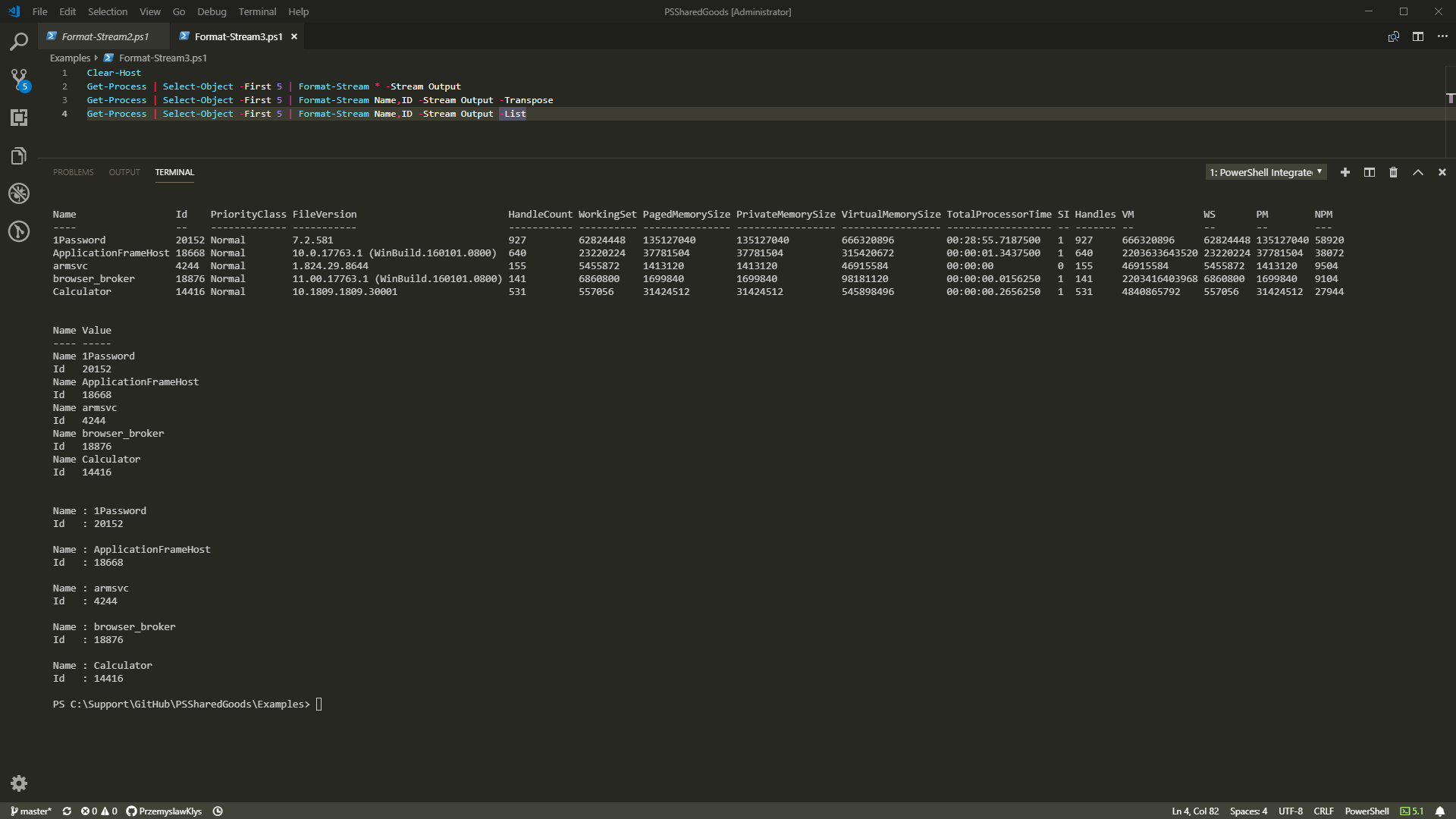Open encoding selector showing UTF-8

1291,811
